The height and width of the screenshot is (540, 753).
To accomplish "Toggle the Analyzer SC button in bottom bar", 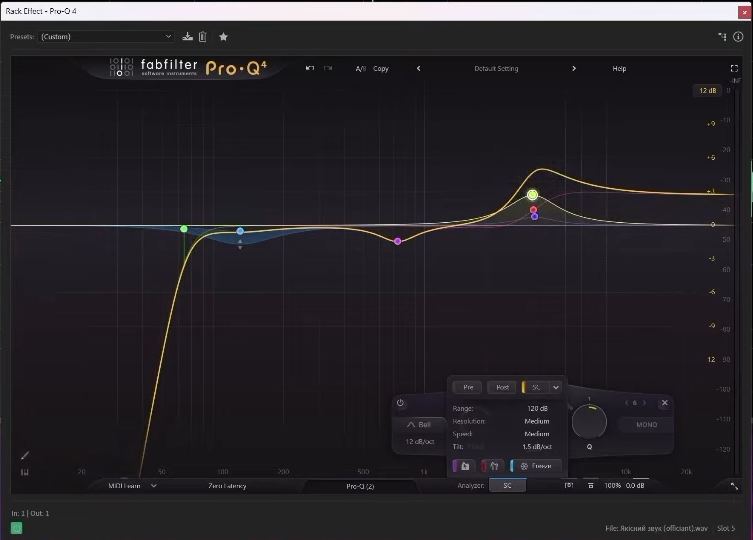I will click(x=507, y=485).
